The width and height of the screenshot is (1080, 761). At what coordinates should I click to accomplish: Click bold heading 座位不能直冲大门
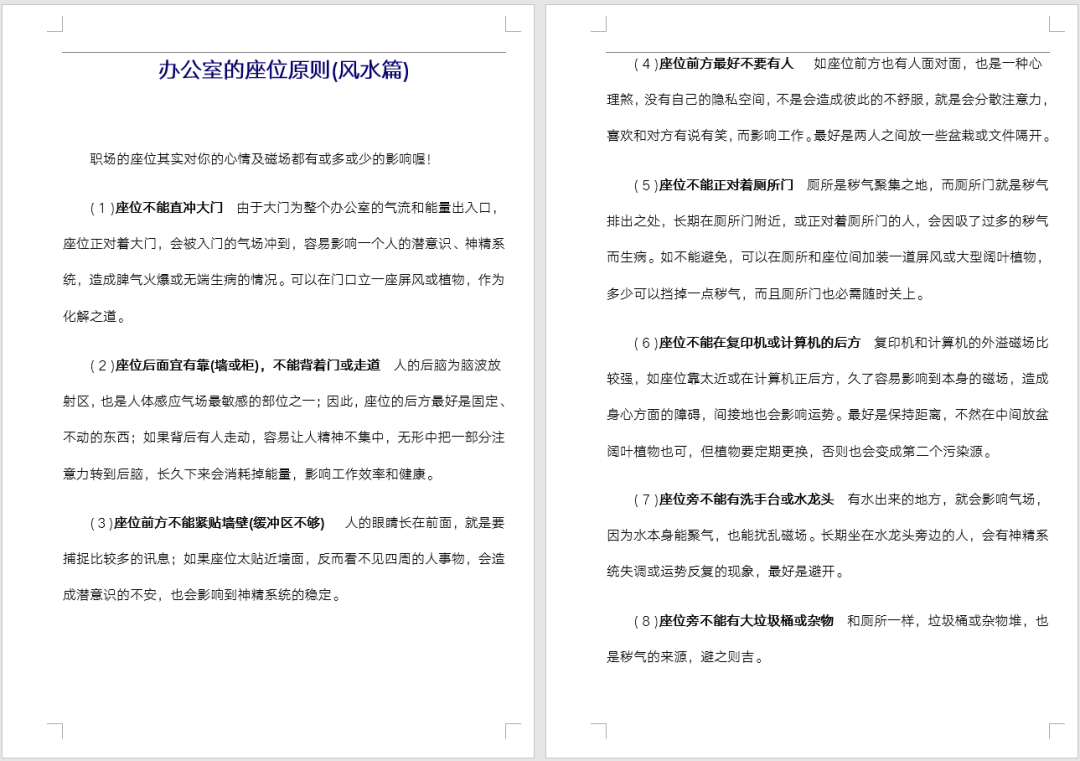pos(169,208)
